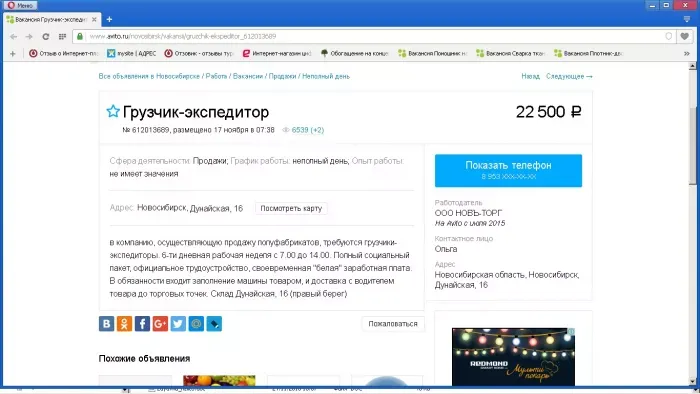Share via Google+ icon
This screenshot has height=394, width=700.
pyautogui.click(x=160, y=323)
